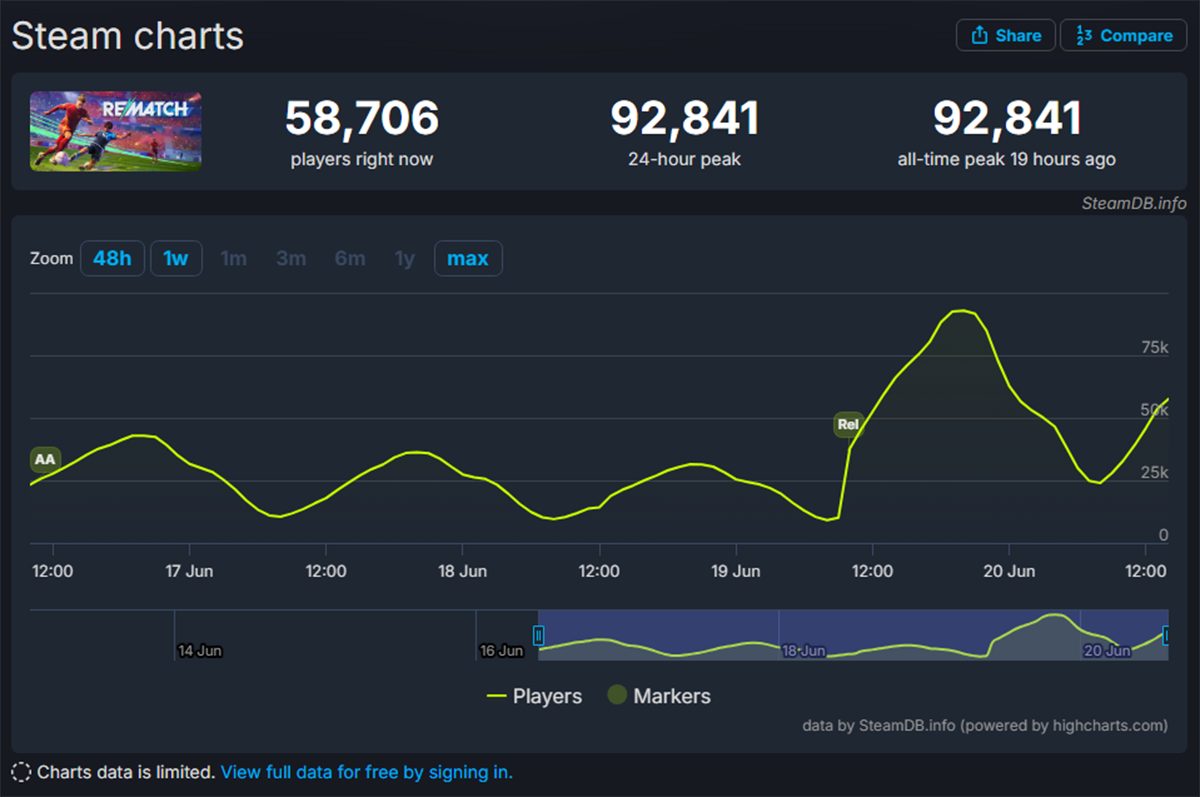The height and width of the screenshot is (797, 1200).
Task: Click the 14 Jun area in navigator
Action: point(199,650)
